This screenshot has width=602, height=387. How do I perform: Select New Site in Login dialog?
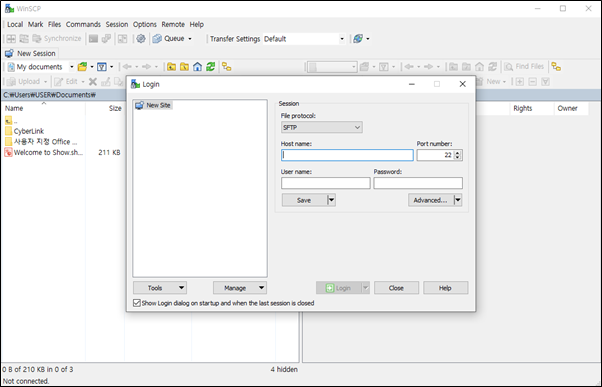point(154,105)
